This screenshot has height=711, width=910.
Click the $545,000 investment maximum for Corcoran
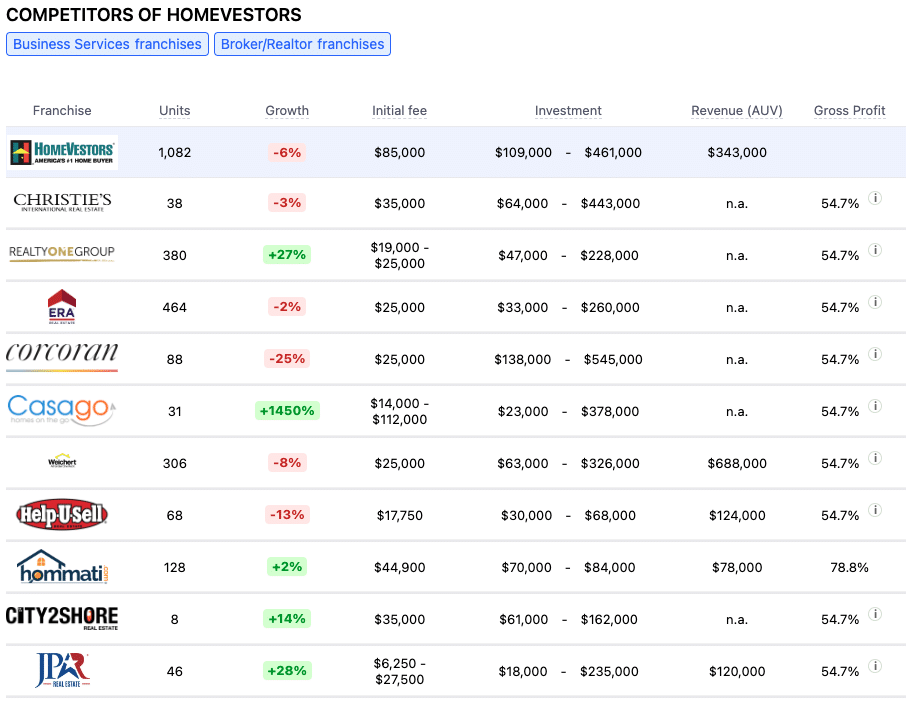[x=613, y=359]
